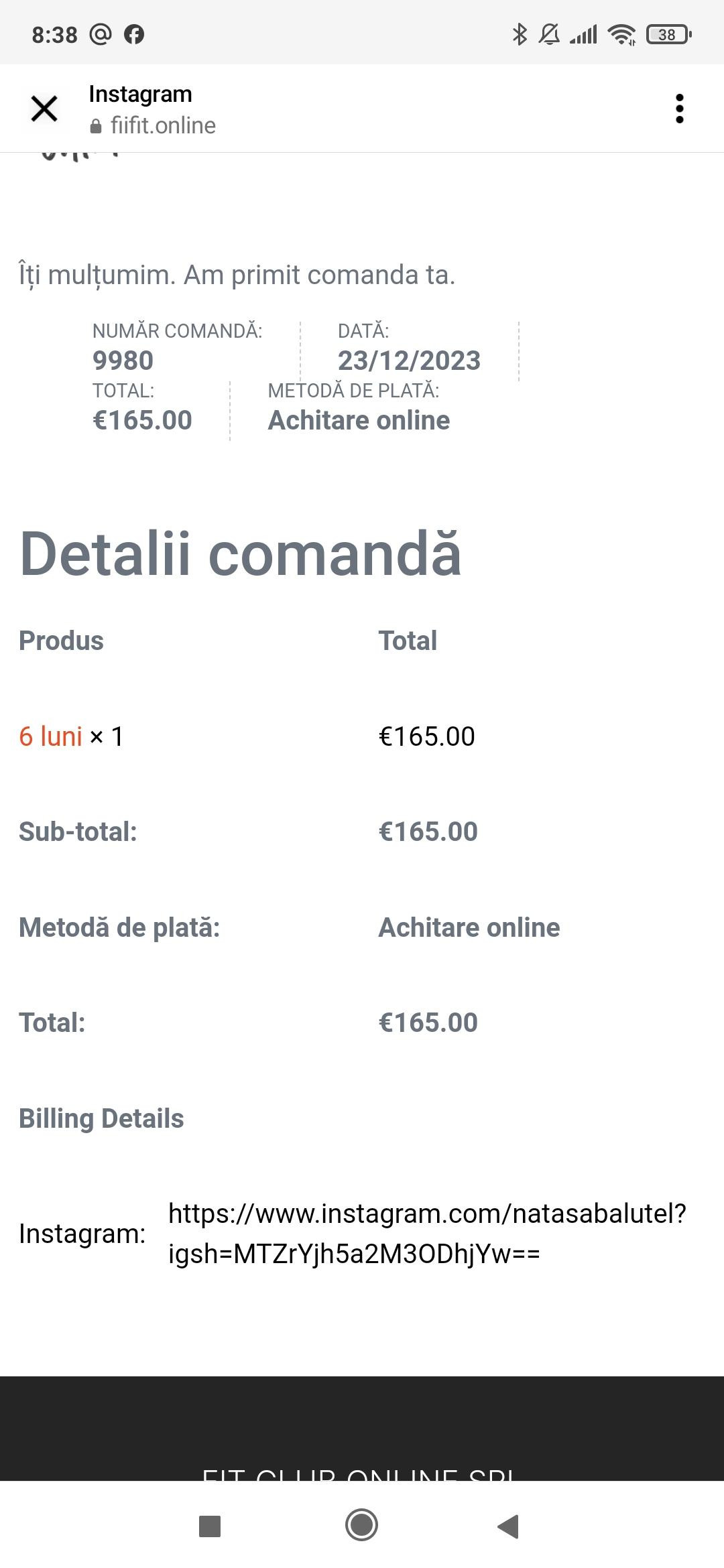724x1568 pixels.
Task: Tap the muted notifications bell icon
Action: pyautogui.click(x=549, y=34)
